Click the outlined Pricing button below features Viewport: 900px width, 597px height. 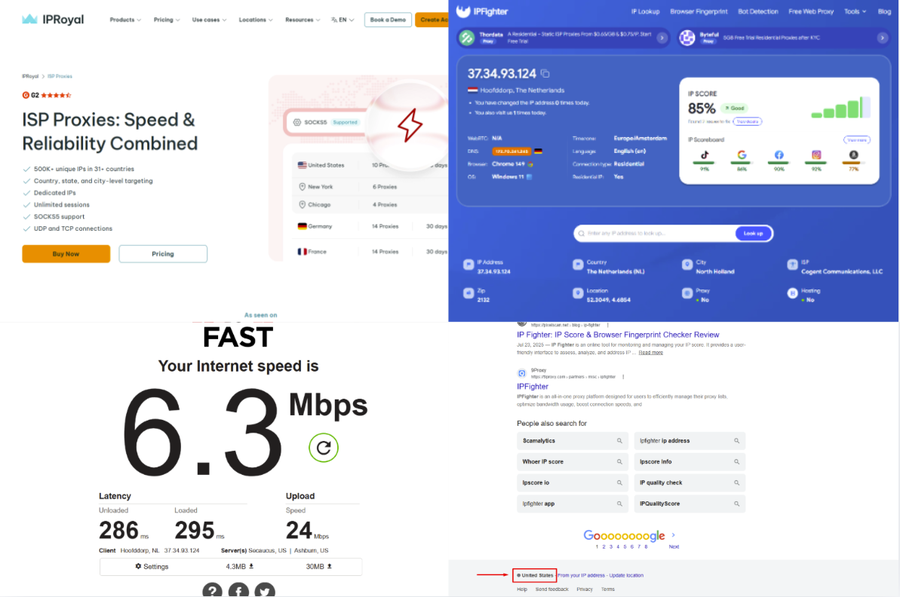click(163, 254)
